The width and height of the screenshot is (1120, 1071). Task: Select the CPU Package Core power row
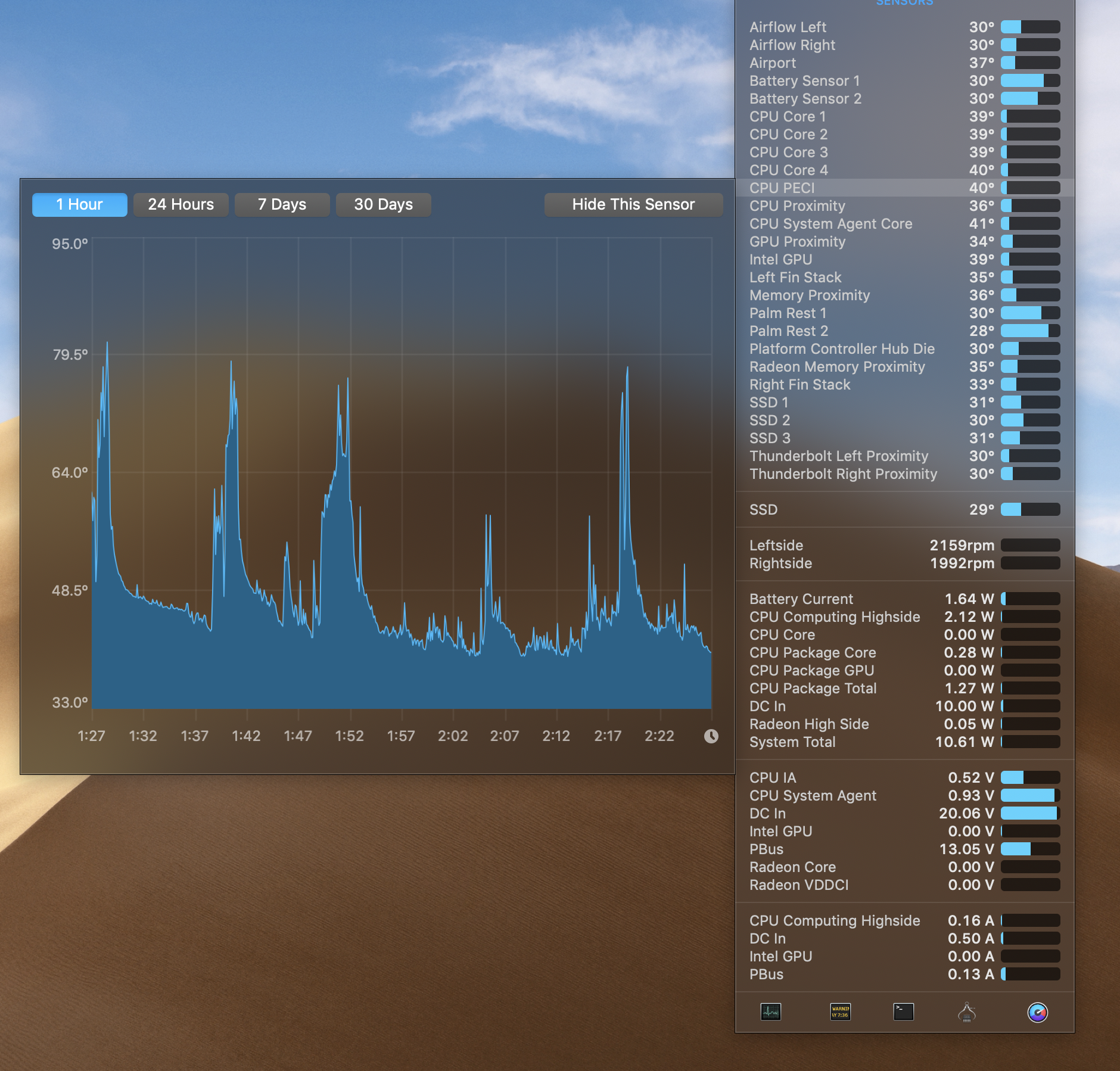(905, 652)
